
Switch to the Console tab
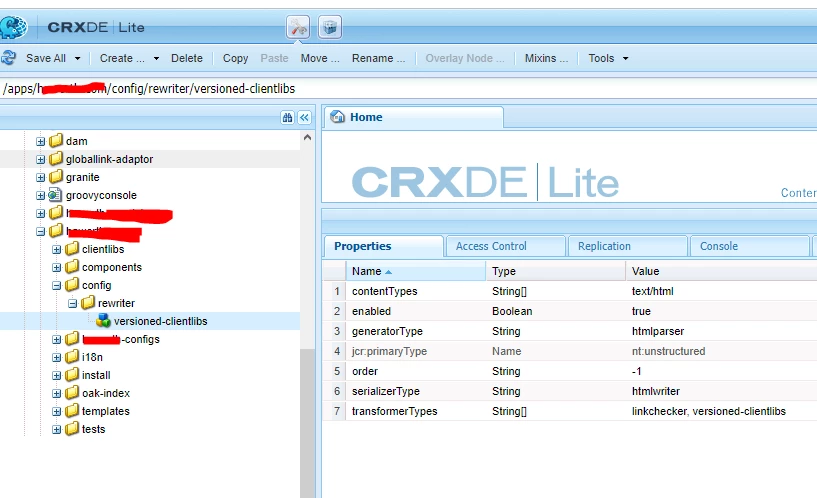click(x=749, y=246)
